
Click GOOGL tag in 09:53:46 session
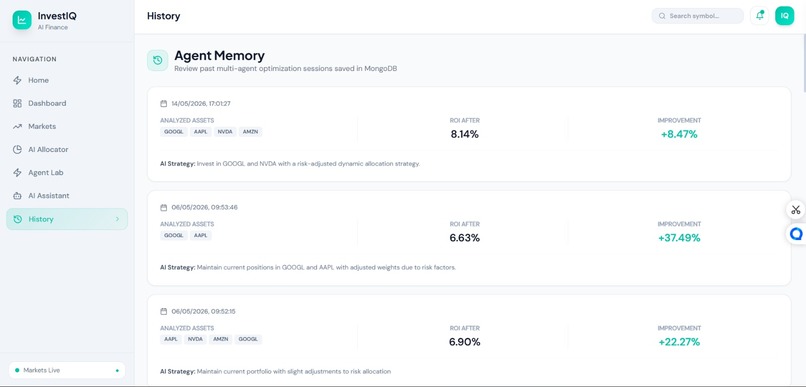174,235
